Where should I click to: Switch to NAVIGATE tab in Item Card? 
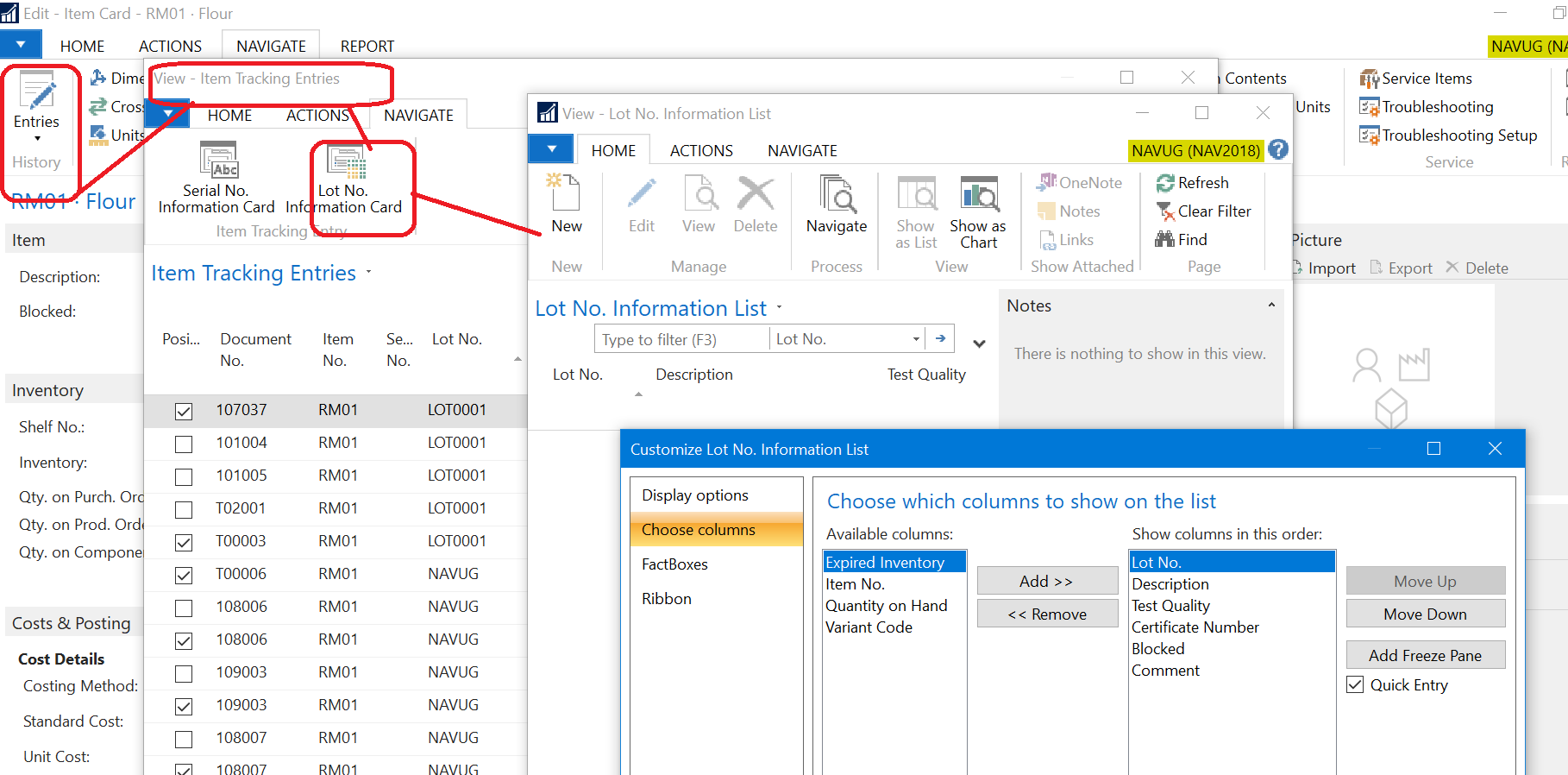coord(272,46)
